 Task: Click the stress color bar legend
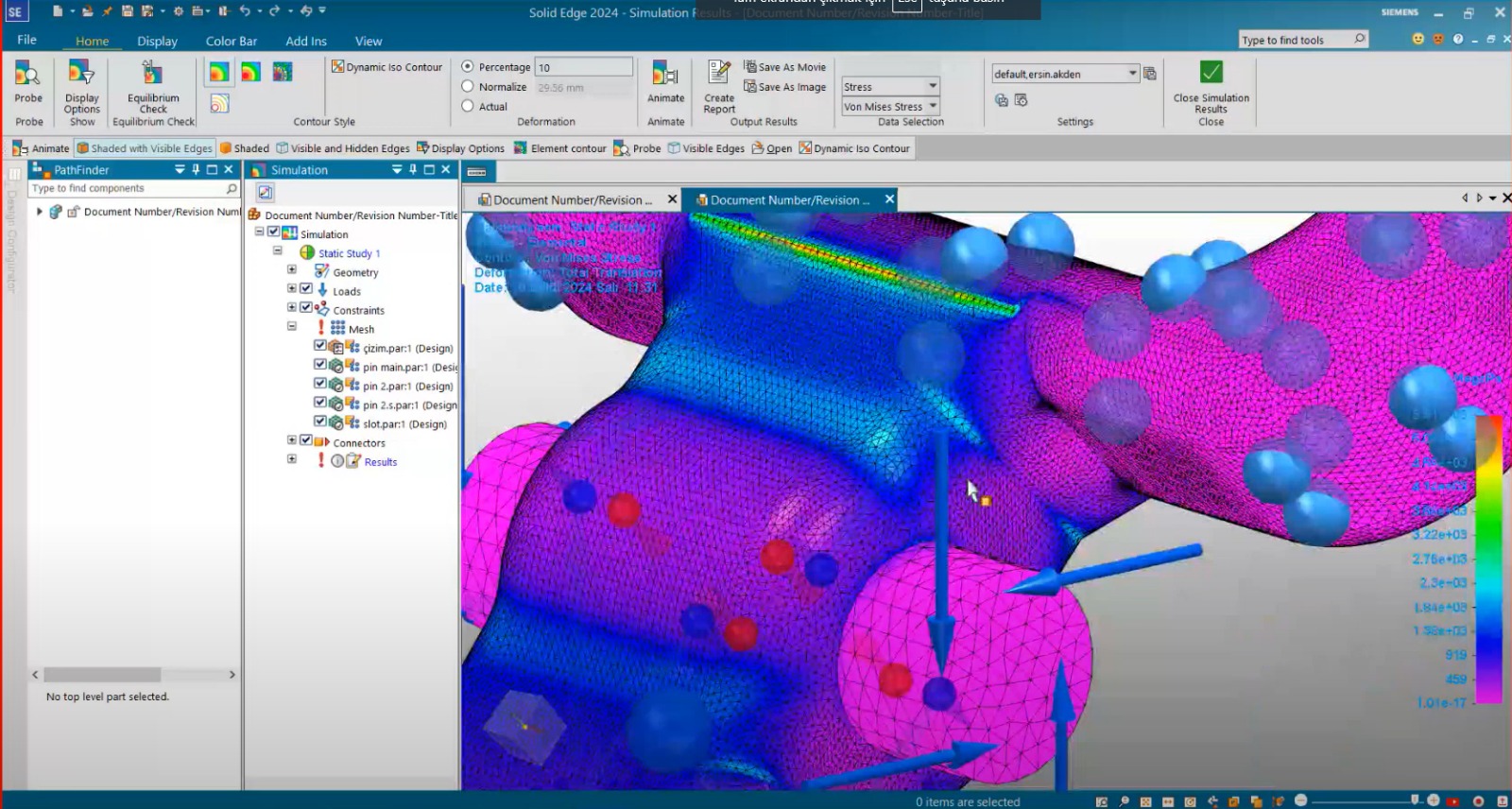[1488, 559]
